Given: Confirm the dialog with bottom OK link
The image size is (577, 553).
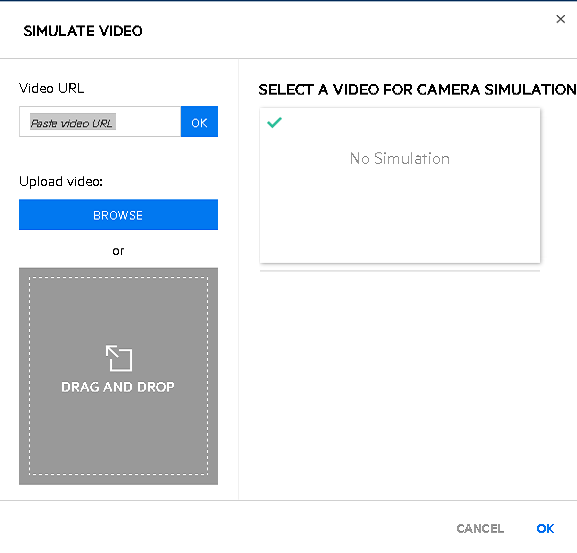Looking at the screenshot, I should pyautogui.click(x=545, y=529).
